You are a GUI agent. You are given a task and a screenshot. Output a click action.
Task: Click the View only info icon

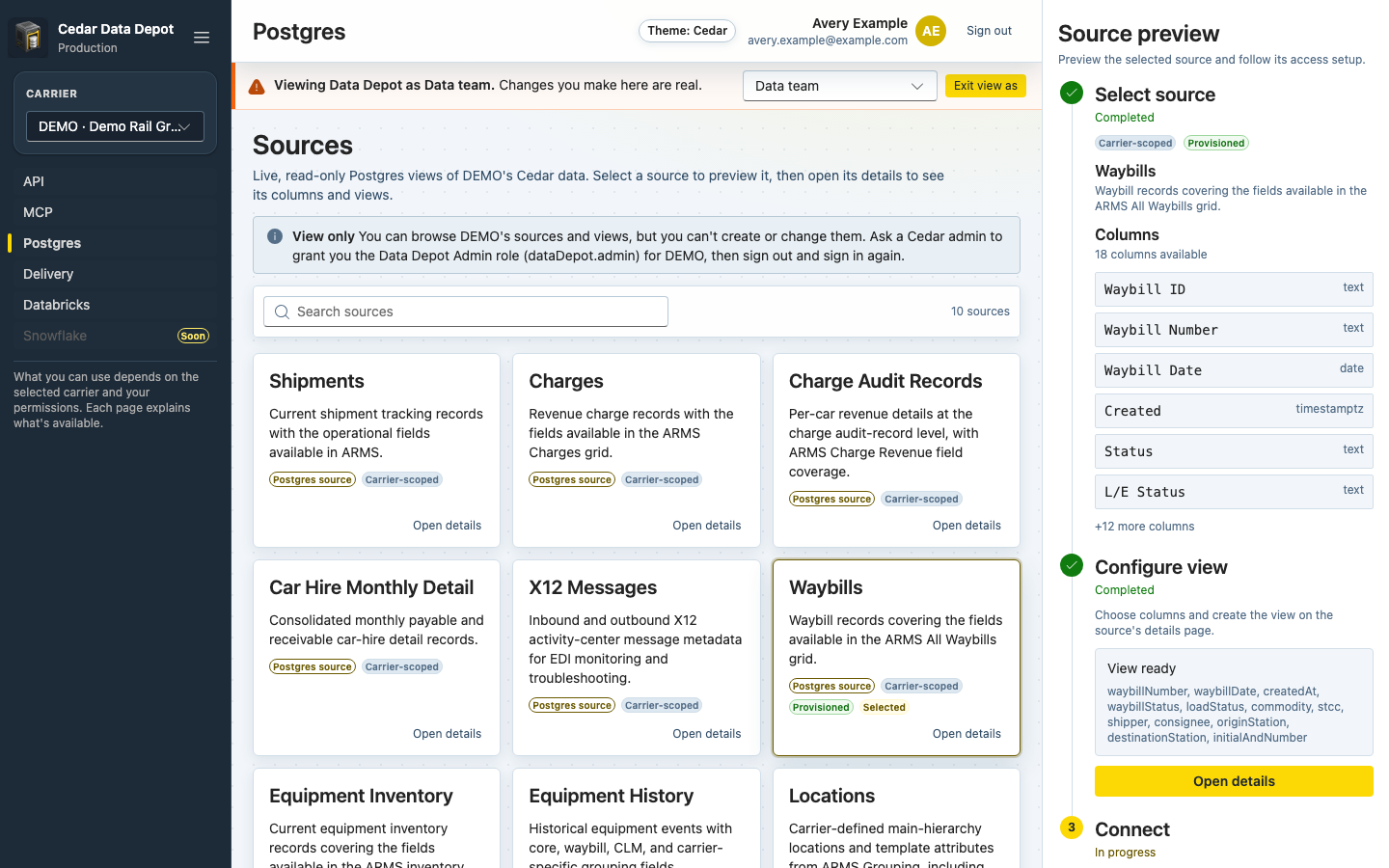click(275, 236)
